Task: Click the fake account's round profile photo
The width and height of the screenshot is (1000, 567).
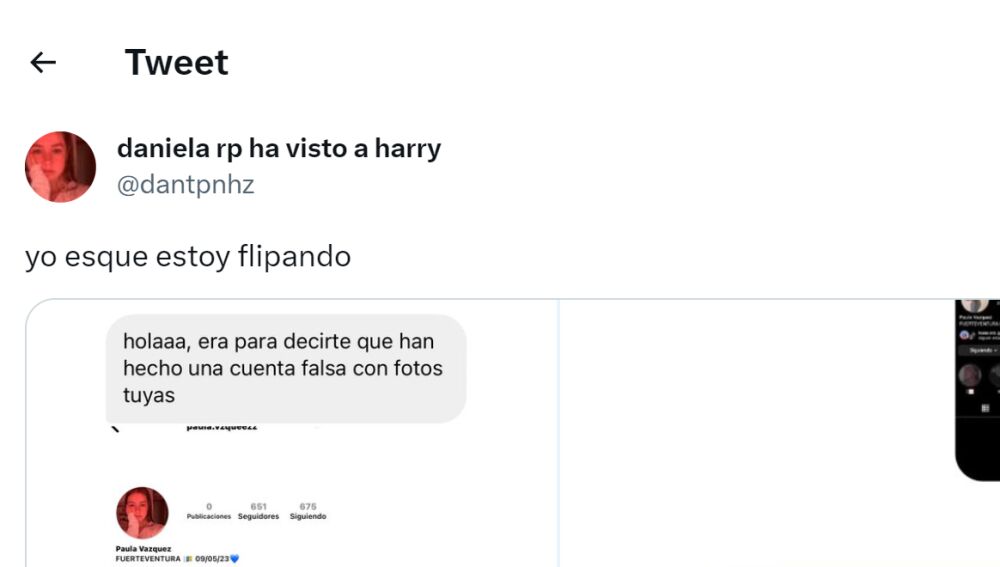Action: tap(142, 512)
